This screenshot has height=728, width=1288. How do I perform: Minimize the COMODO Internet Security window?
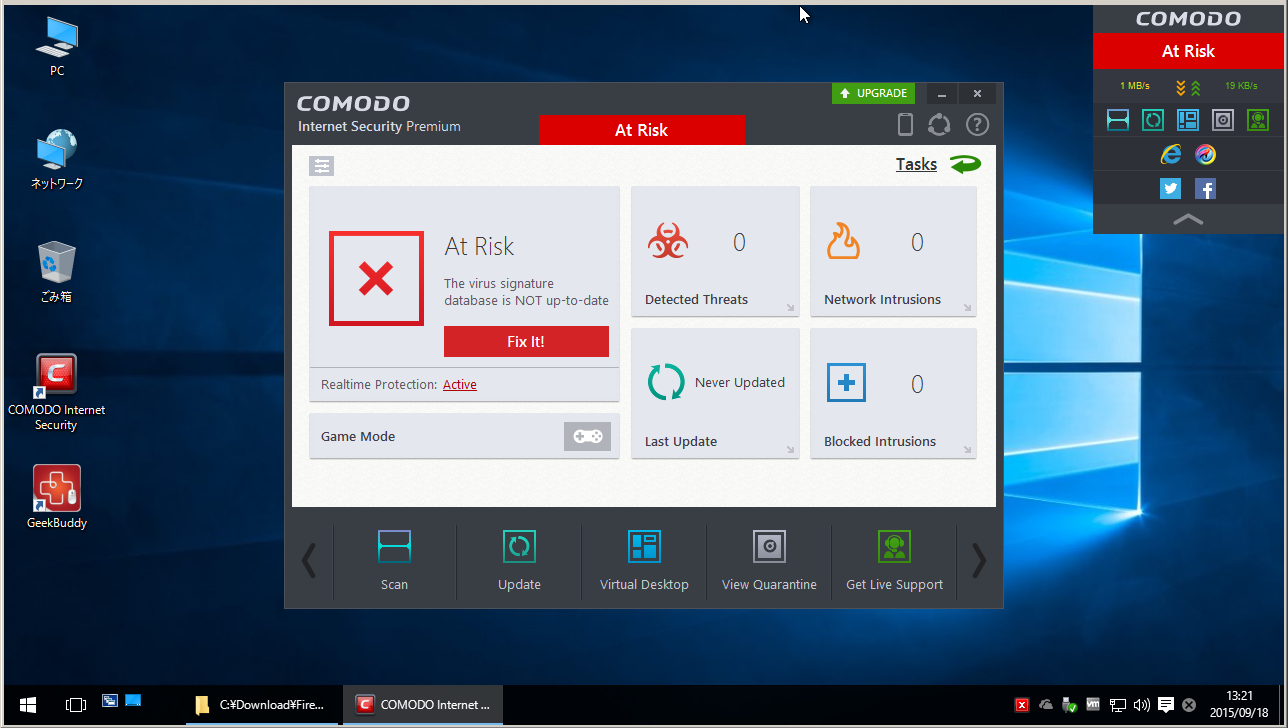(x=942, y=94)
